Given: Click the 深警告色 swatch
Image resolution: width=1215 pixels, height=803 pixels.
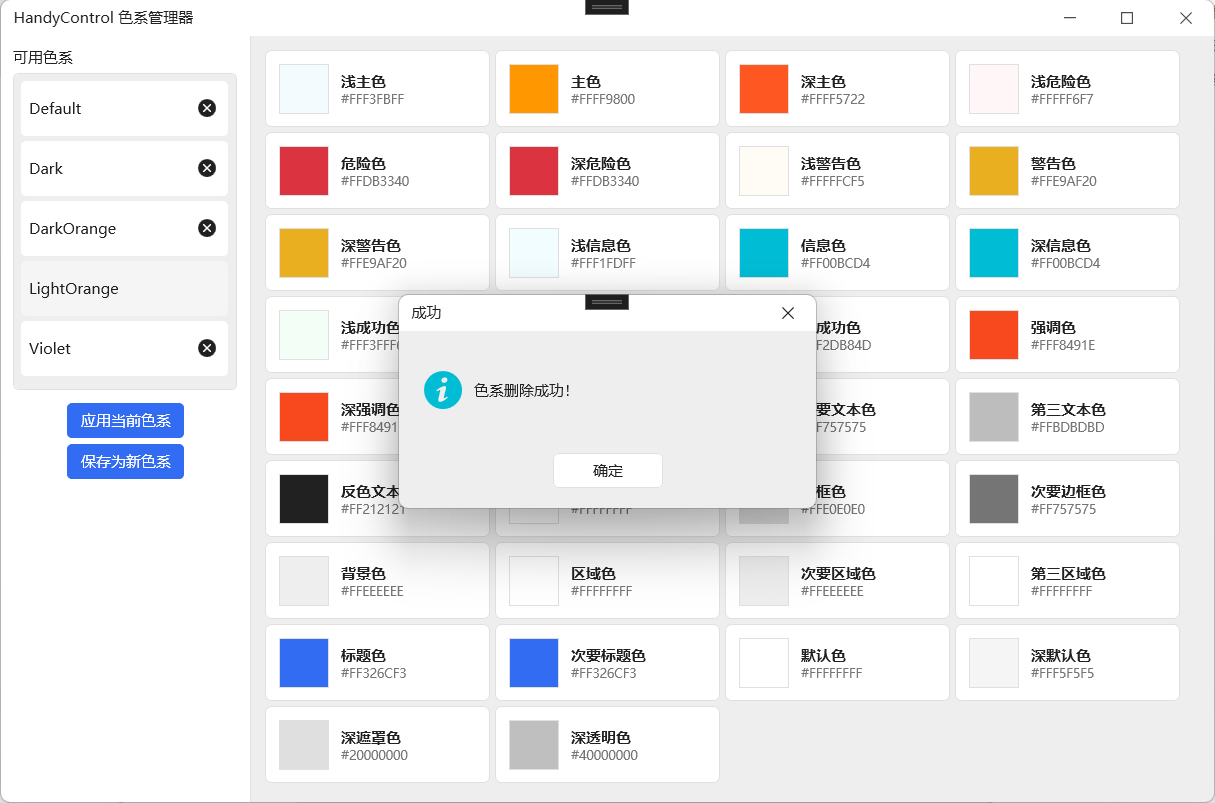Looking at the screenshot, I should pos(304,253).
